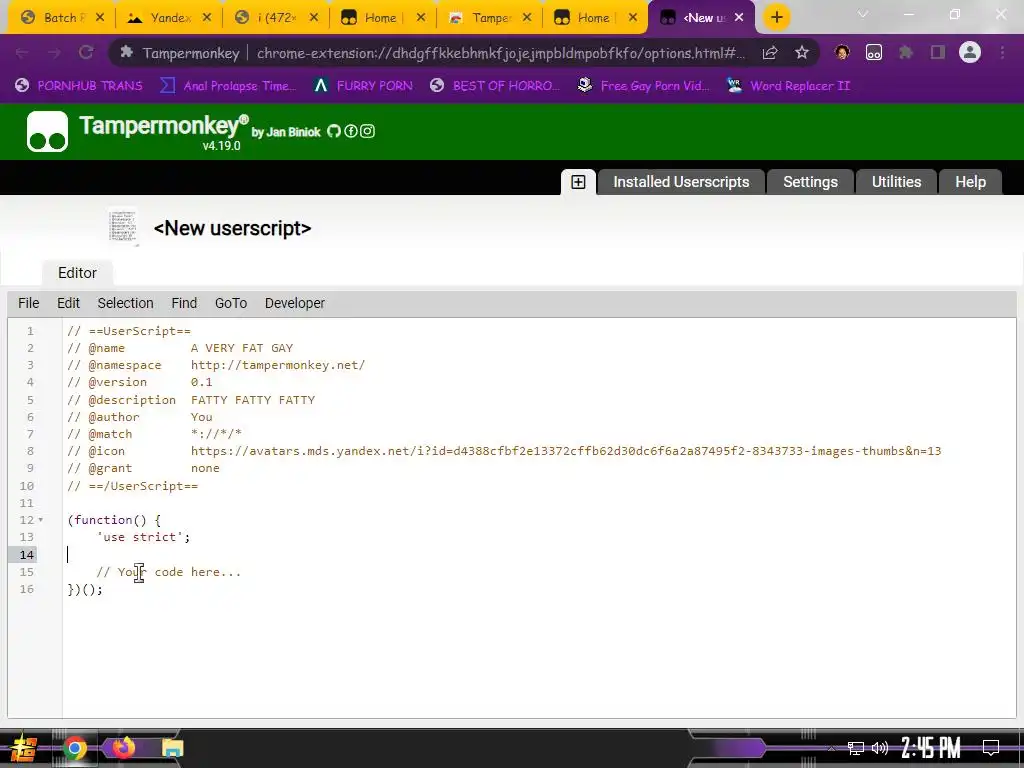Open Chrome's three-dot menu
The width and height of the screenshot is (1024, 768).
click(1002, 52)
